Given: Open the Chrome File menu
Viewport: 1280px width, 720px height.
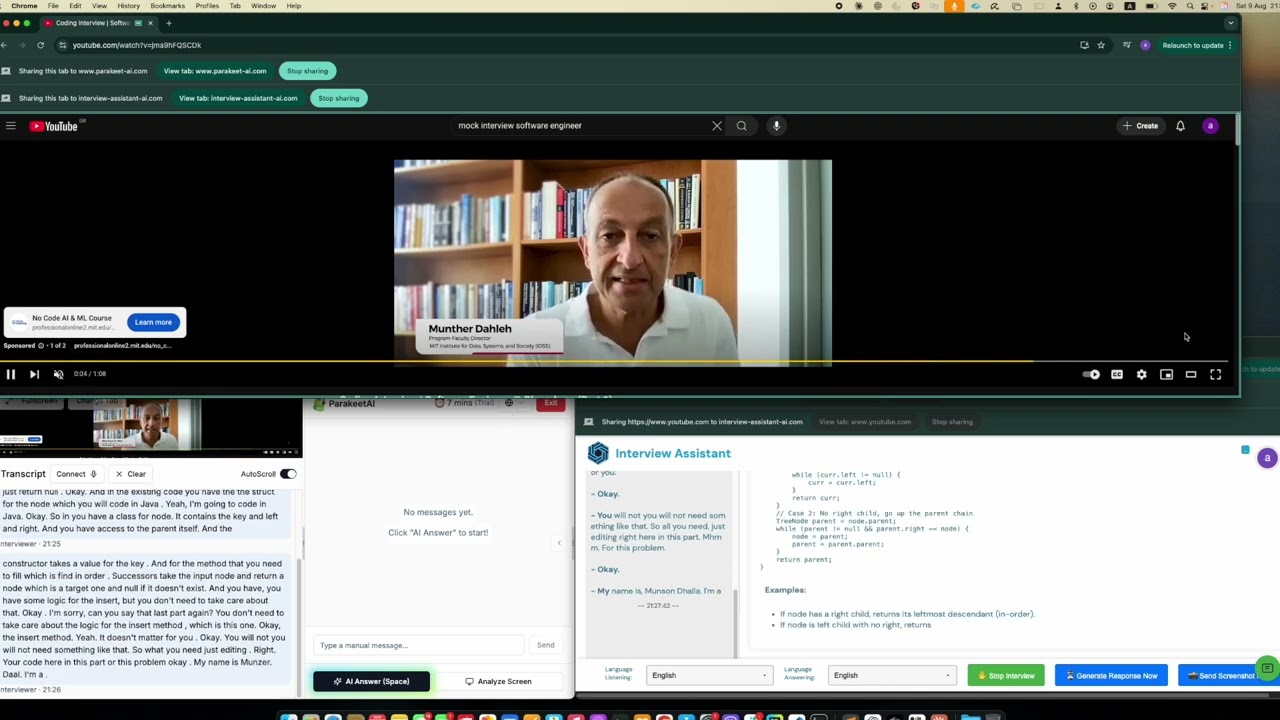Looking at the screenshot, I should [53, 6].
